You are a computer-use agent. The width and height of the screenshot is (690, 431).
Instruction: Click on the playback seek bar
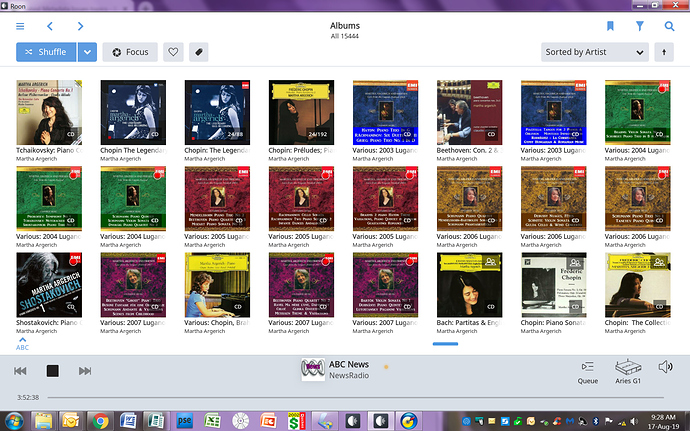pos(356,398)
